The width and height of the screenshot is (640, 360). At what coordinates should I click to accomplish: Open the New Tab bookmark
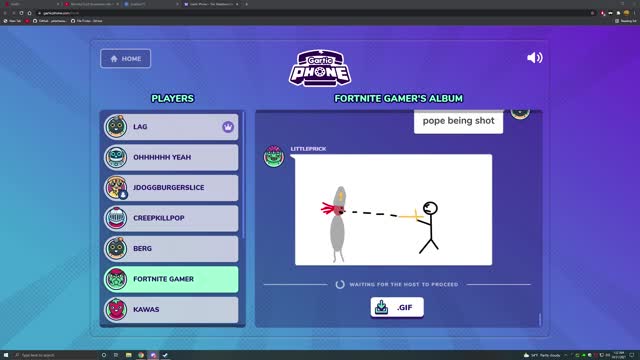click(x=12, y=21)
